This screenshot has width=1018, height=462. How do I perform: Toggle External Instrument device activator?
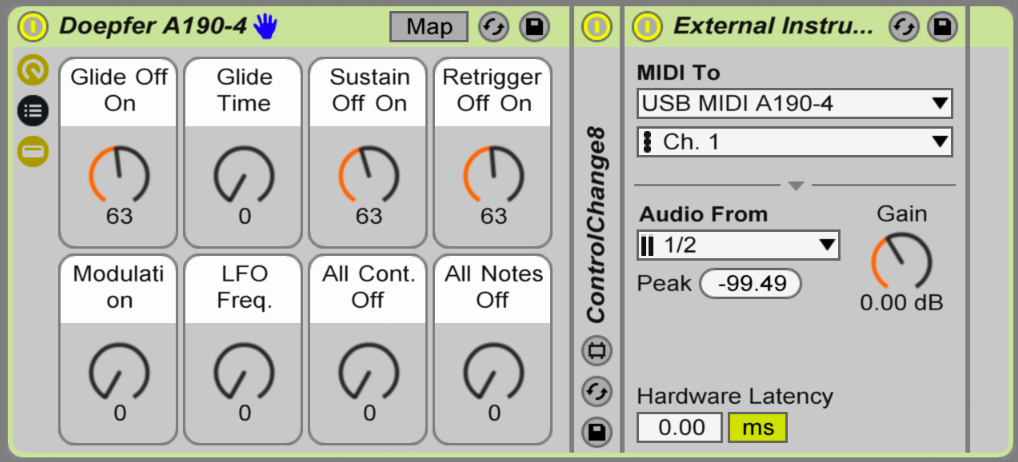click(x=647, y=27)
